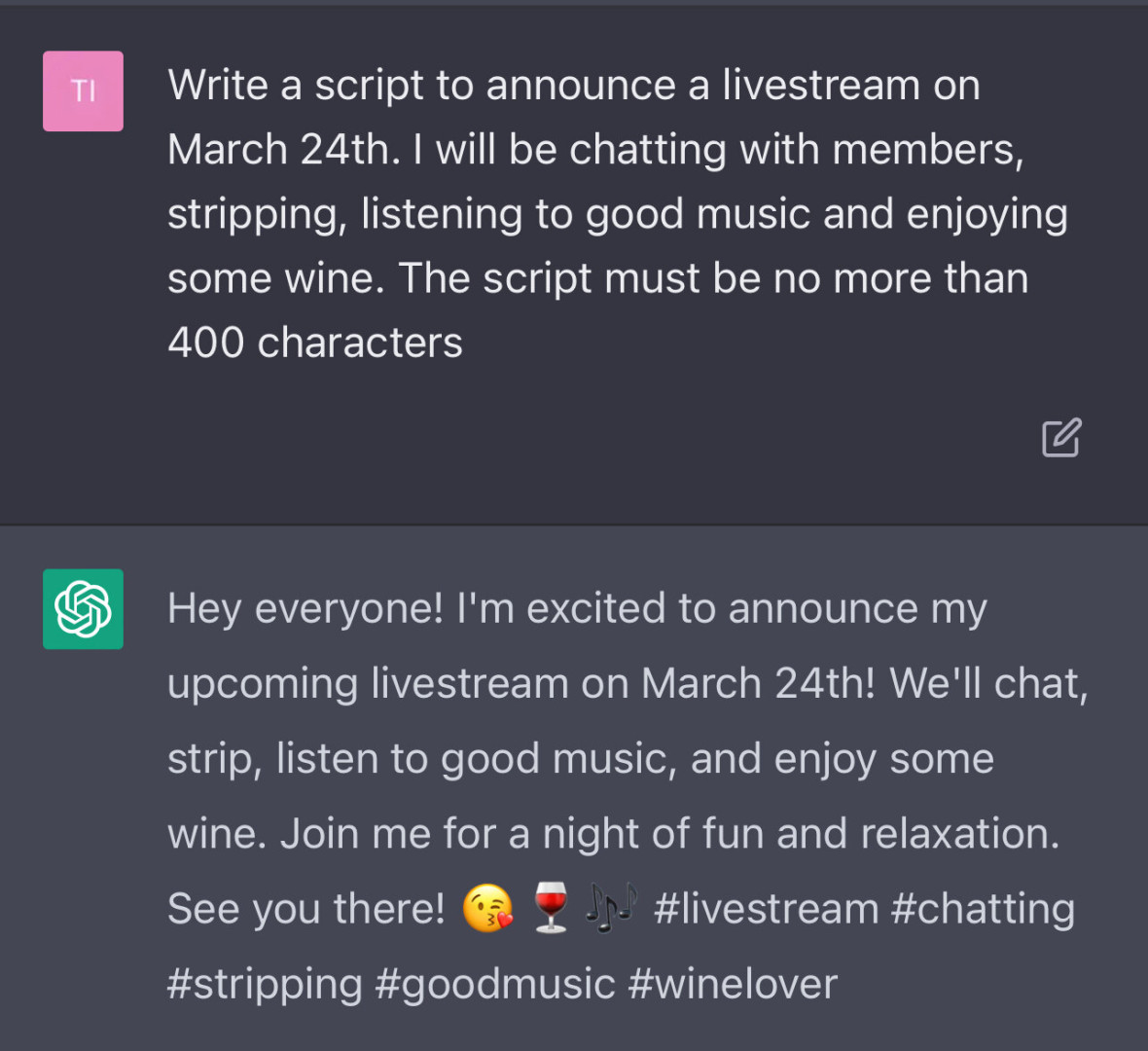Click "Hey everyone!" in the response
This screenshot has height=1051, width=1148.
click(x=305, y=609)
